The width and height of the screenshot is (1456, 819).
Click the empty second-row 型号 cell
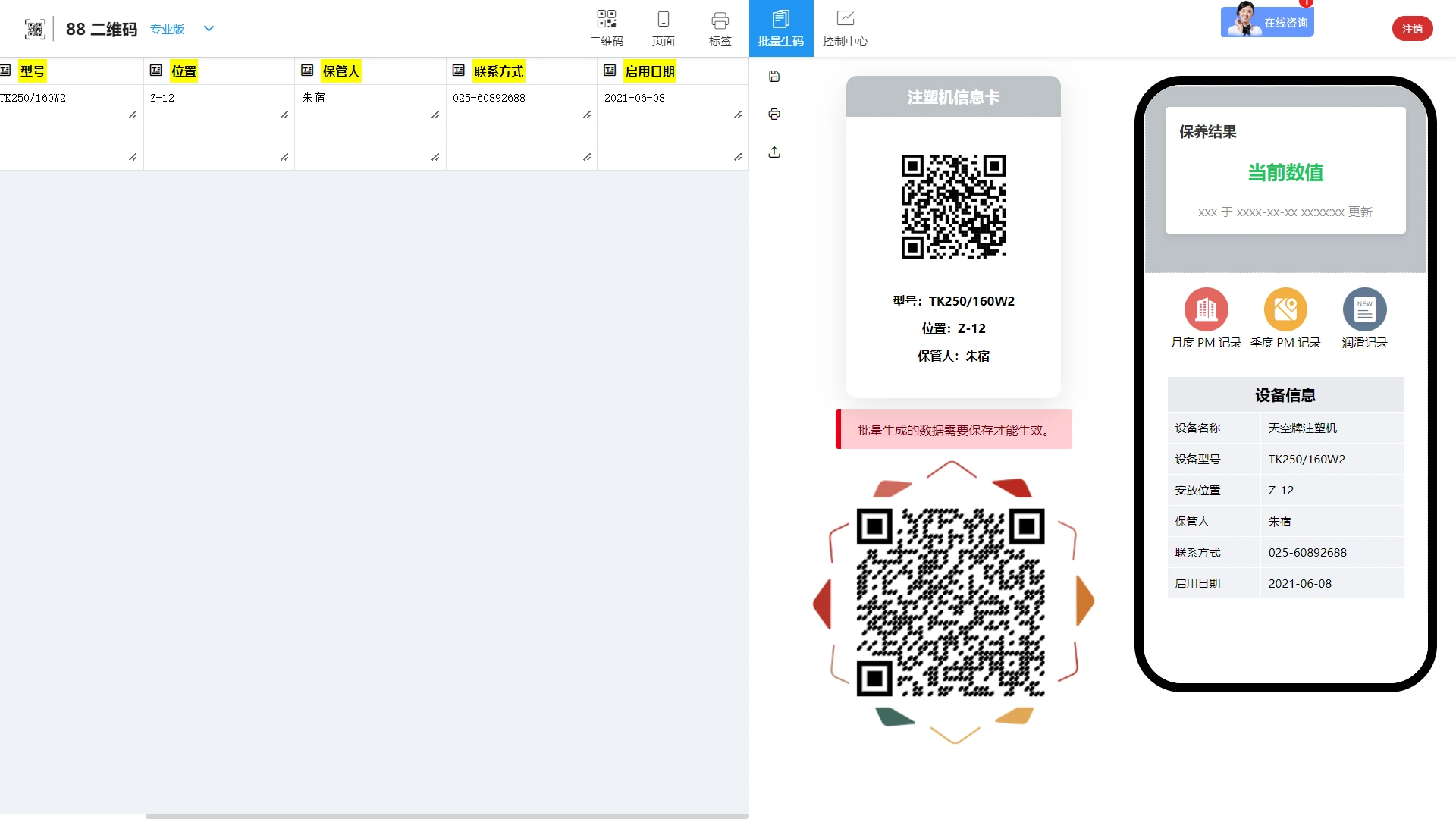[x=71, y=148]
